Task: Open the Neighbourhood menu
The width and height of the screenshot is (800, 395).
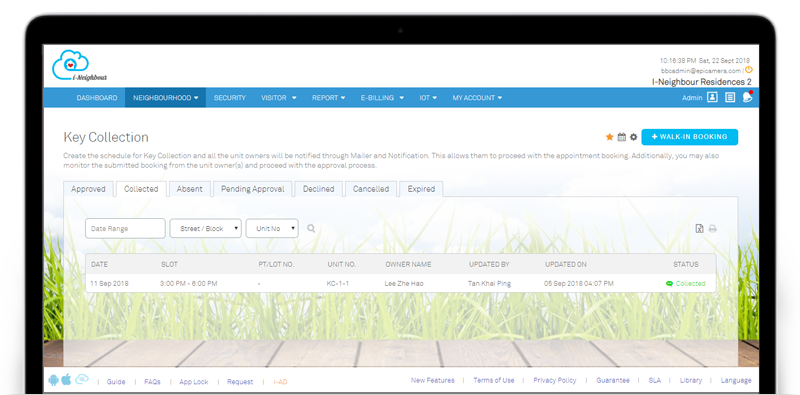Action: click(x=165, y=97)
